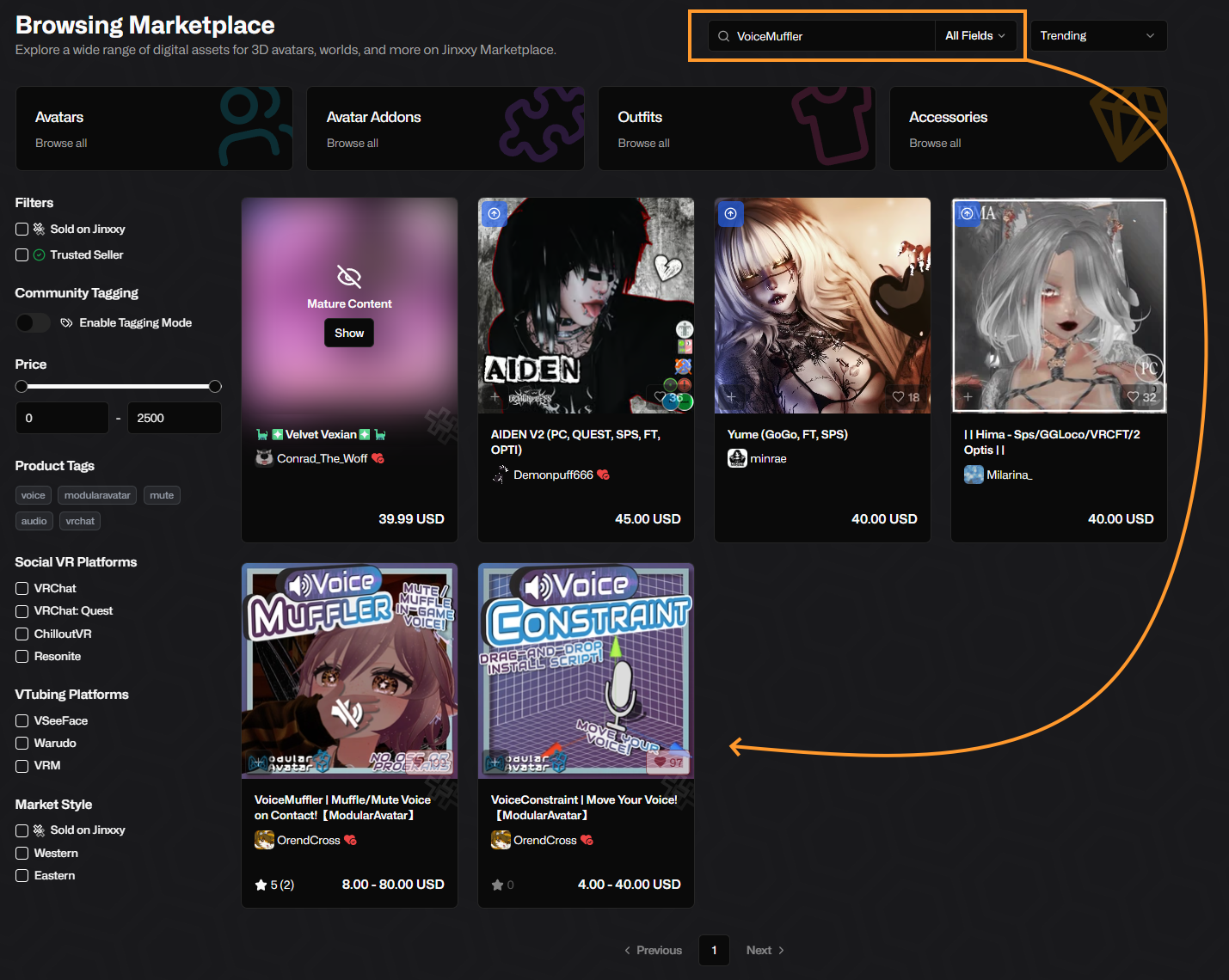Like AIDEN V2 with the heart showing 36
1229x980 pixels.
click(661, 397)
